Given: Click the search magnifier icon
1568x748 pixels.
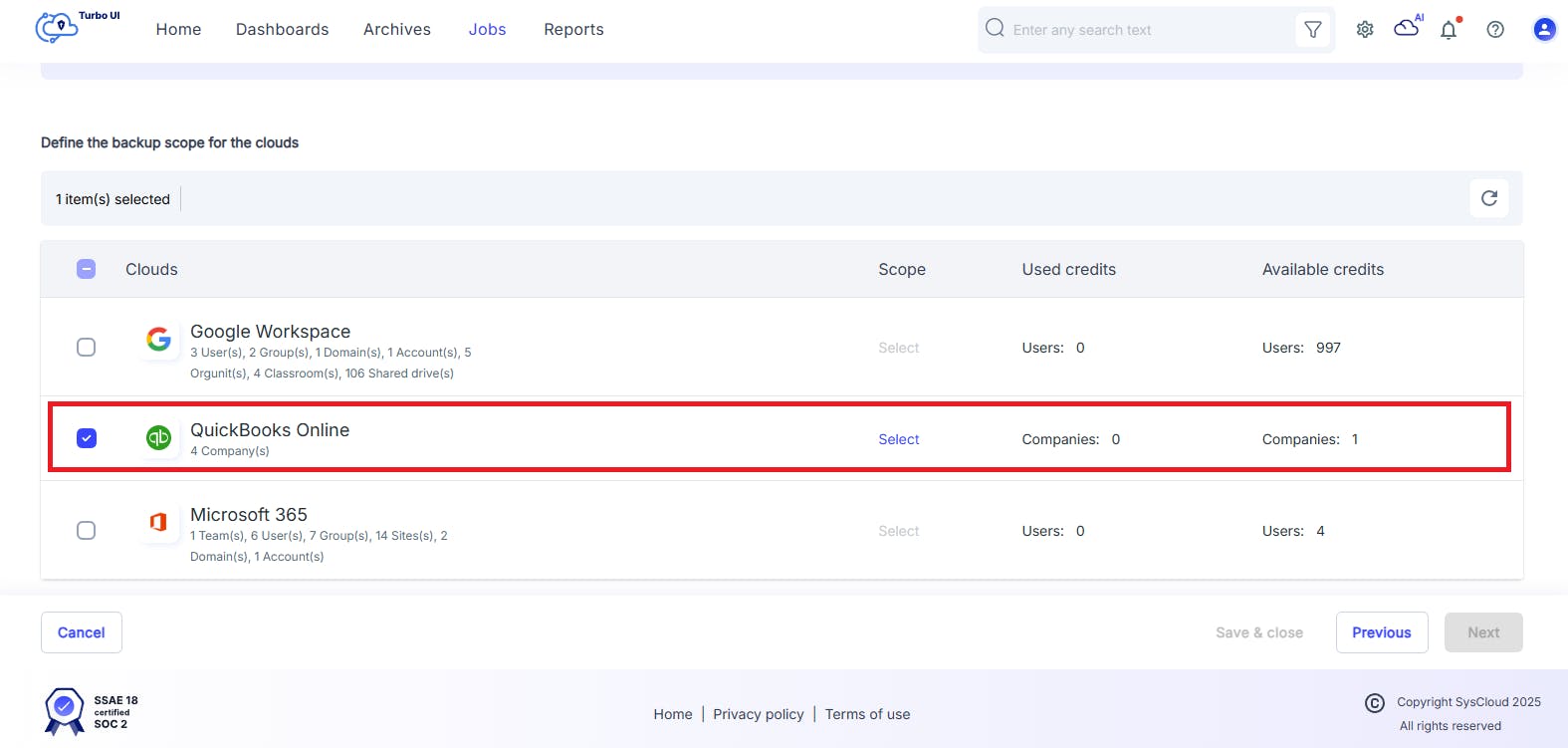Looking at the screenshot, I should [x=995, y=28].
